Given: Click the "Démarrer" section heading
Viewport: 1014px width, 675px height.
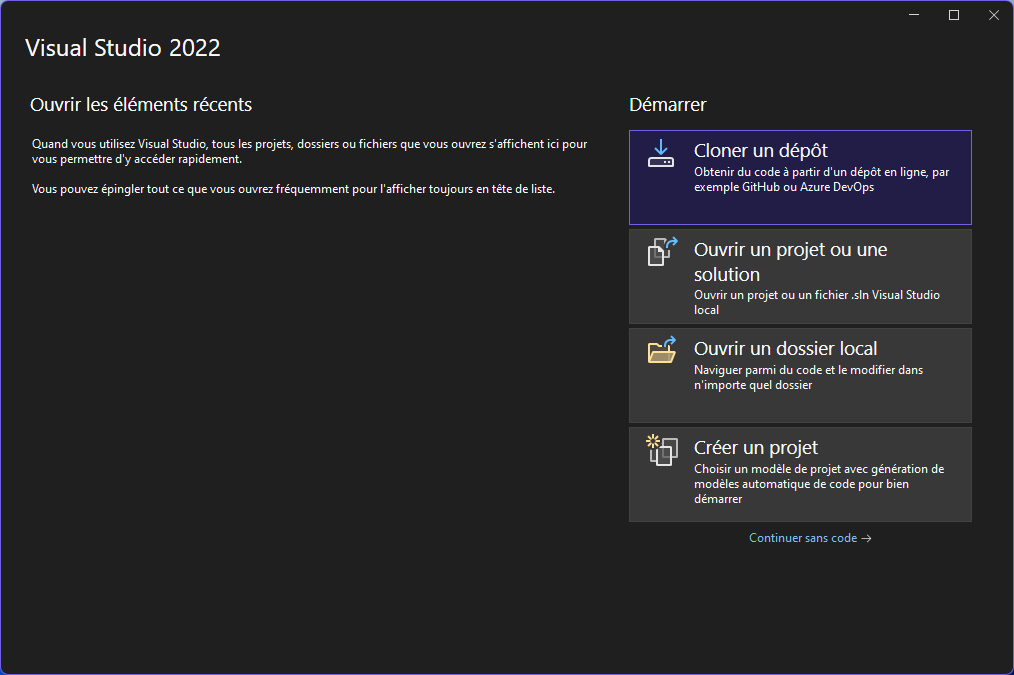Looking at the screenshot, I should 667,105.
